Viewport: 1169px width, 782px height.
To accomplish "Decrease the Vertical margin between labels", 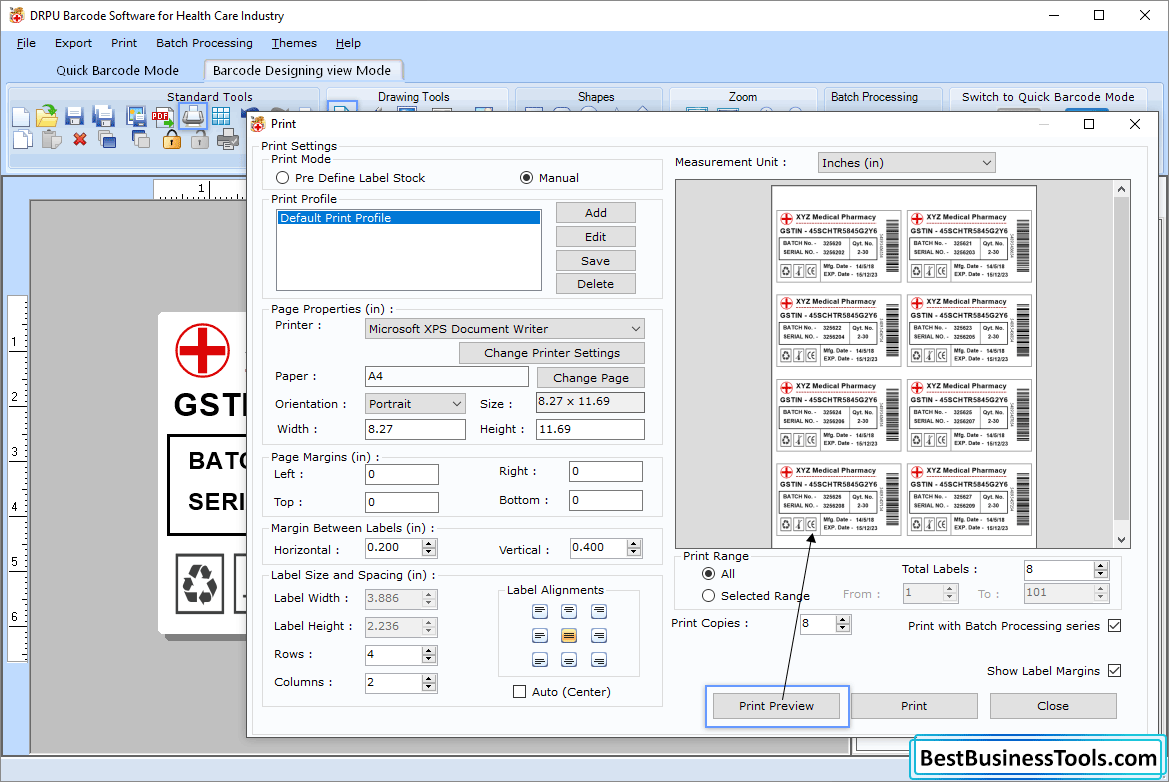I will 634,552.
